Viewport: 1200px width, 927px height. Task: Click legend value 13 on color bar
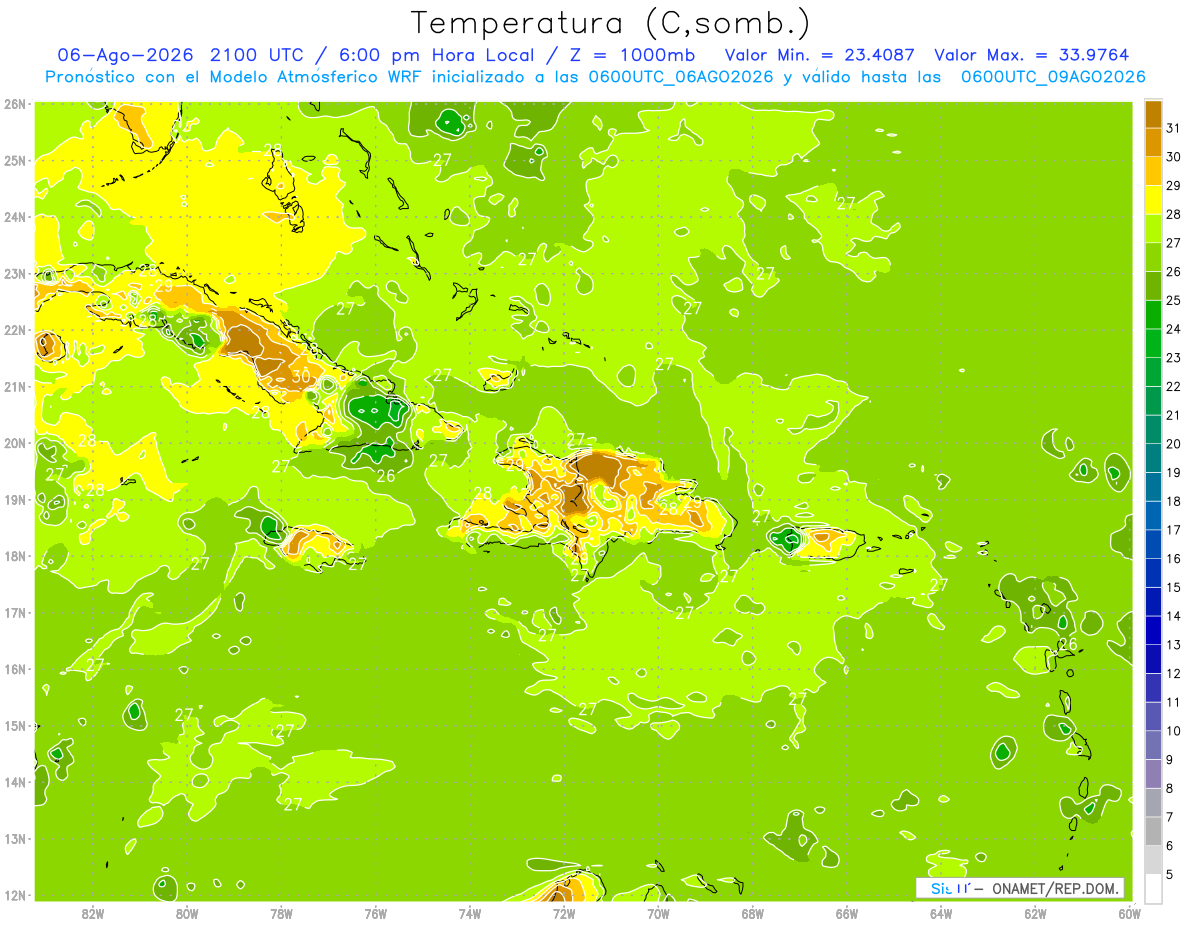pyautogui.click(x=1173, y=645)
